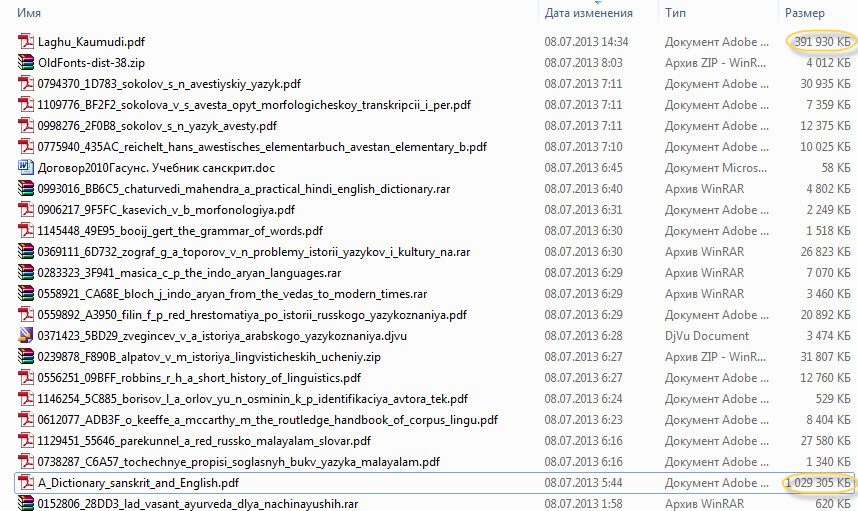Sort files by Дата изменения column header
This screenshot has height=511, width=858.
588,13
